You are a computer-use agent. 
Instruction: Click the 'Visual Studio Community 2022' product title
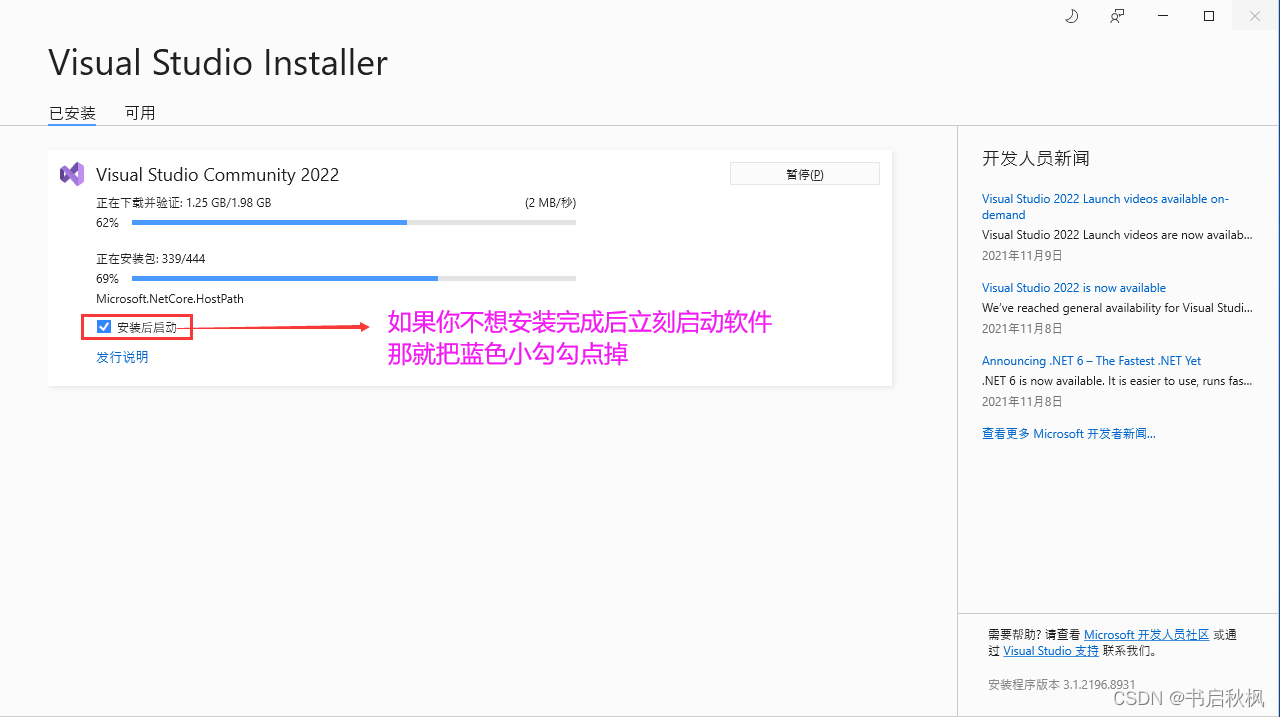pyautogui.click(x=218, y=175)
